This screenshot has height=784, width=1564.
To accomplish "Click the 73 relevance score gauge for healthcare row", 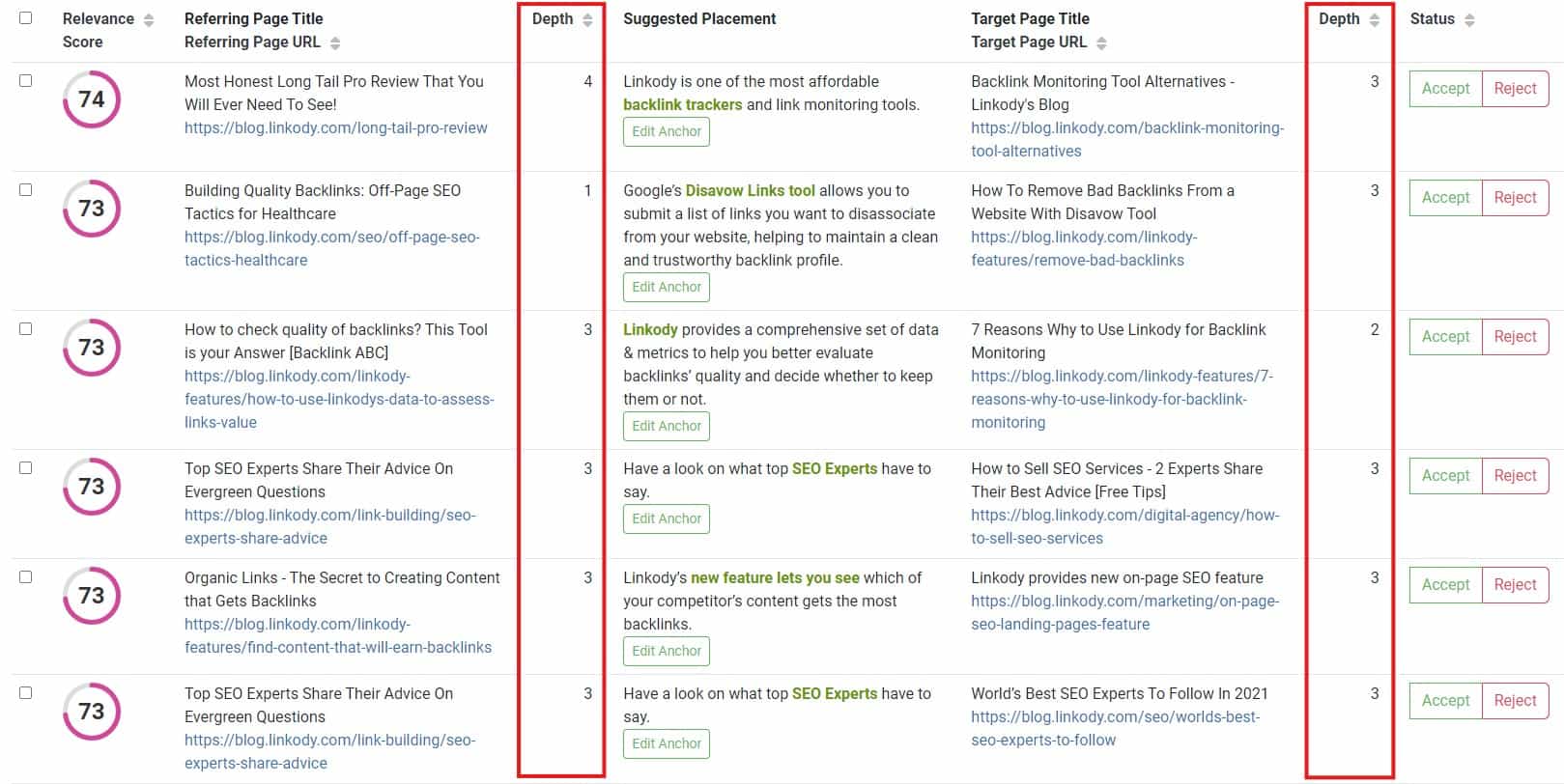I will pyautogui.click(x=92, y=208).
